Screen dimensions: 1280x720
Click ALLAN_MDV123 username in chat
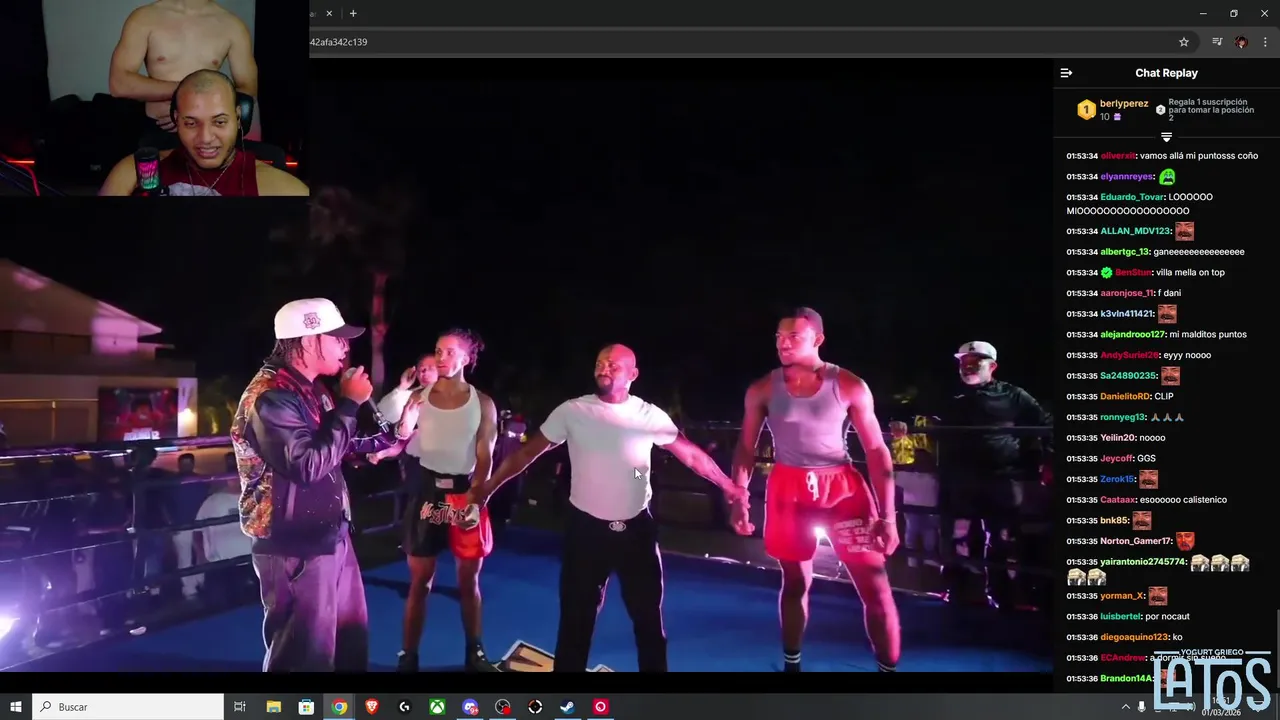(x=1135, y=231)
